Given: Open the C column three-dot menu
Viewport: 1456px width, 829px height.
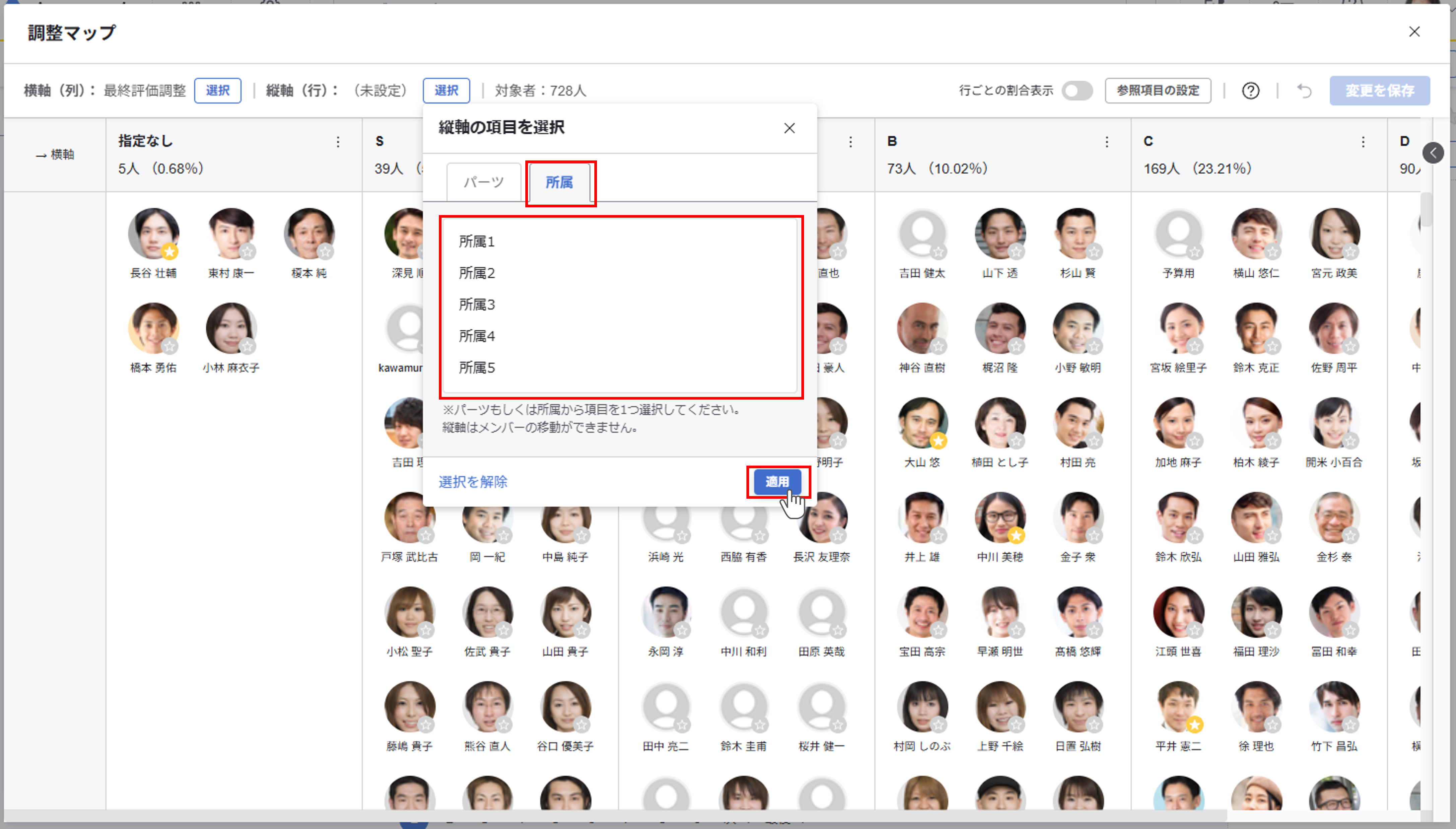Looking at the screenshot, I should point(1363,142).
